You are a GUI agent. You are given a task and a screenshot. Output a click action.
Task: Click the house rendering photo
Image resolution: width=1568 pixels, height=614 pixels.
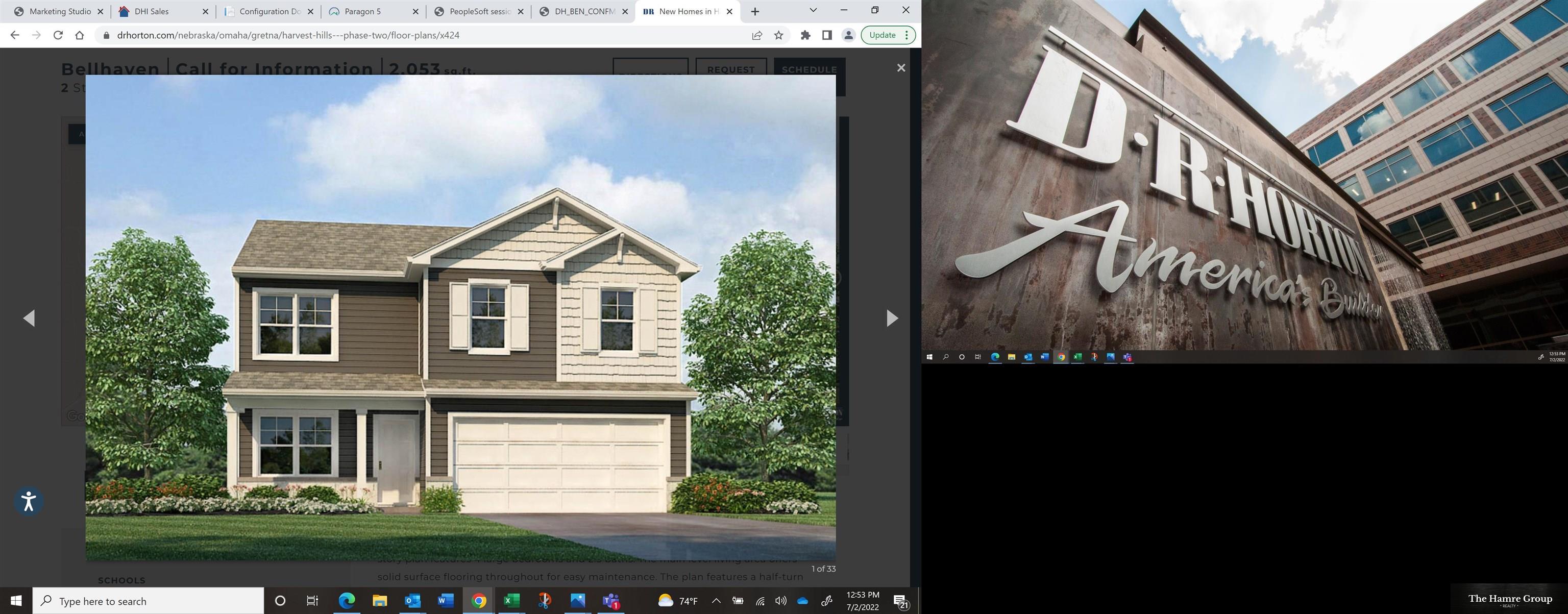[x=460, y=317]
